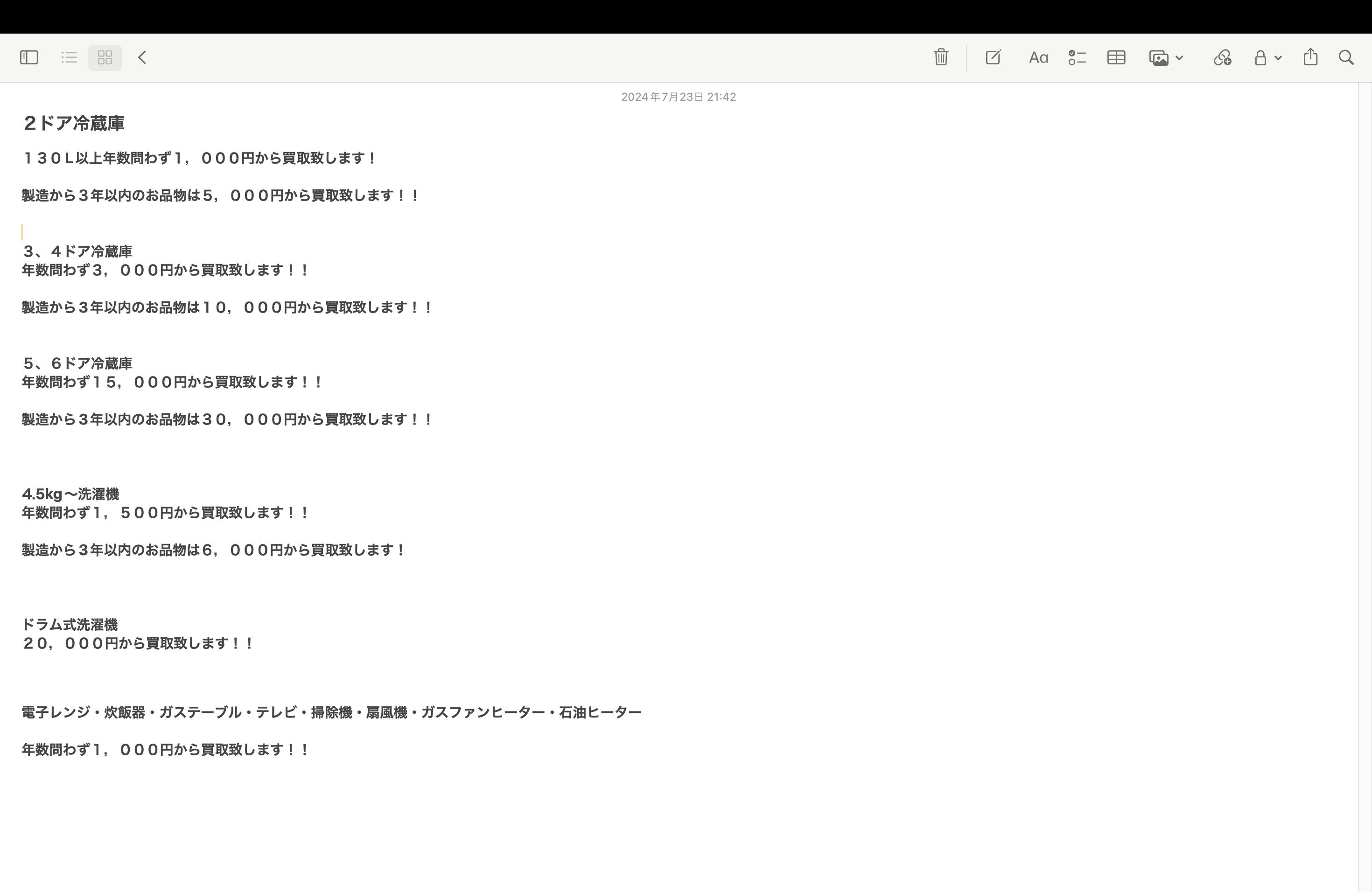This screenshot has height=892, width=1372.
Task: Click the note date 2024年7月23日 21:42
Action: [x=678, y=97]
